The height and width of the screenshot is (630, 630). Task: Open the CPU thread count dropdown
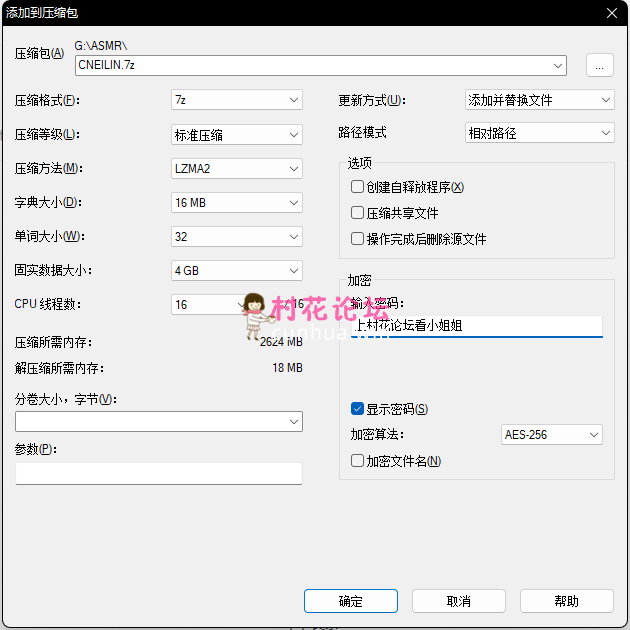pyautogui.click(x=207, y=304)
